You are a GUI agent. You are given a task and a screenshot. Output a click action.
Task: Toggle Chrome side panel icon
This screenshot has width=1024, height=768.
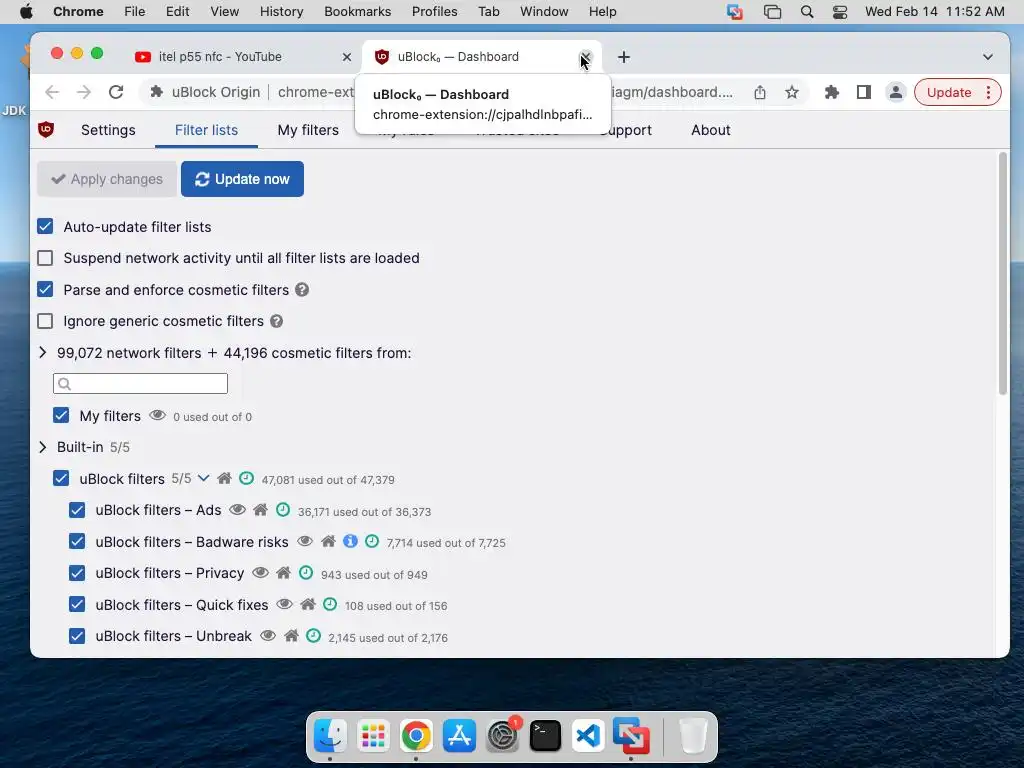863,92
